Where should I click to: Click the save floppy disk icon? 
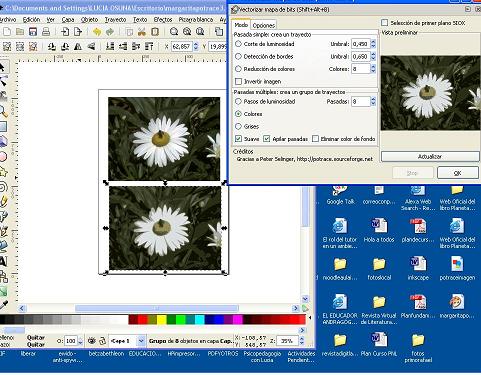[33, 32]
